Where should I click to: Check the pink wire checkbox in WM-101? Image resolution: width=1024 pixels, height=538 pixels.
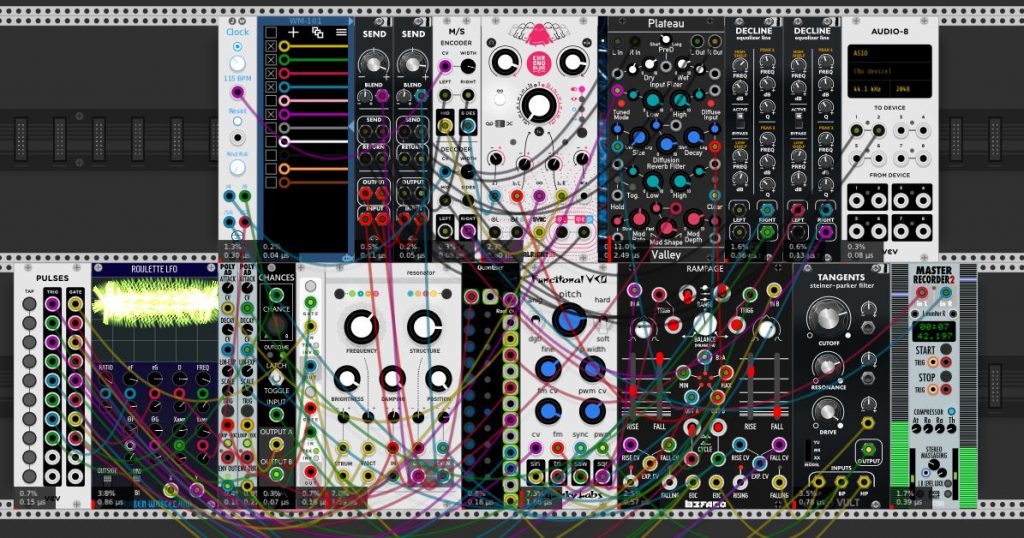[x=271, y=101]
